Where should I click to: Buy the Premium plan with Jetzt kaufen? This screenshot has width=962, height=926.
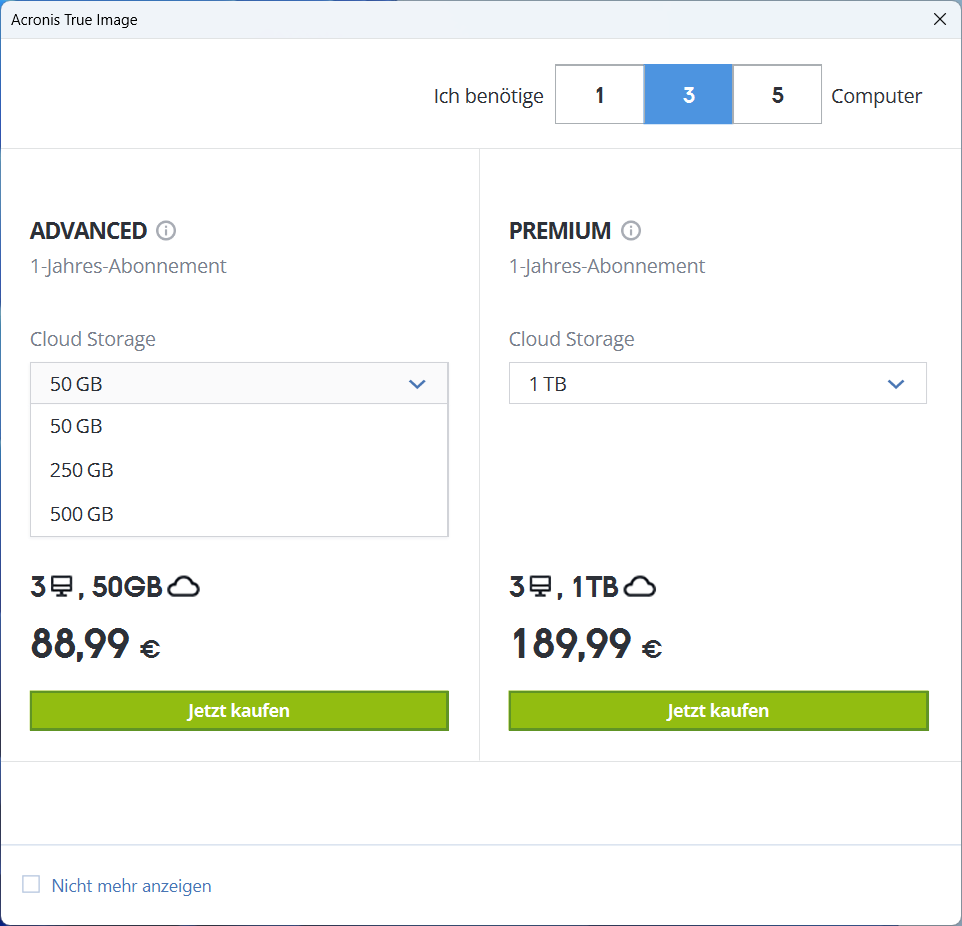click(x=718, y=711)
